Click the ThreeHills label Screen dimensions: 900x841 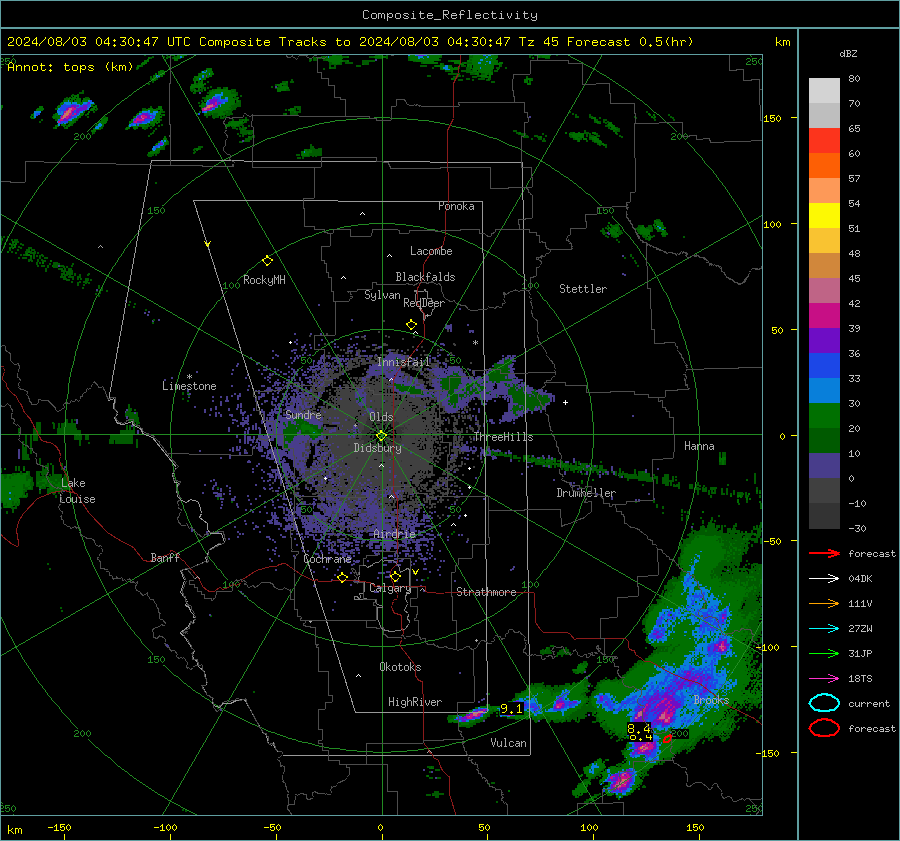coord(503,437)
